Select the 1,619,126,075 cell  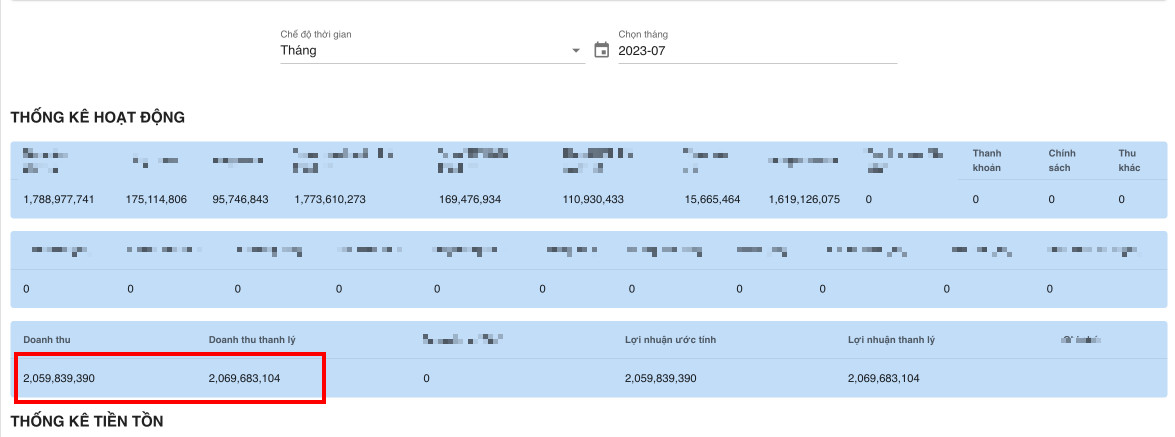click(804, 200)
